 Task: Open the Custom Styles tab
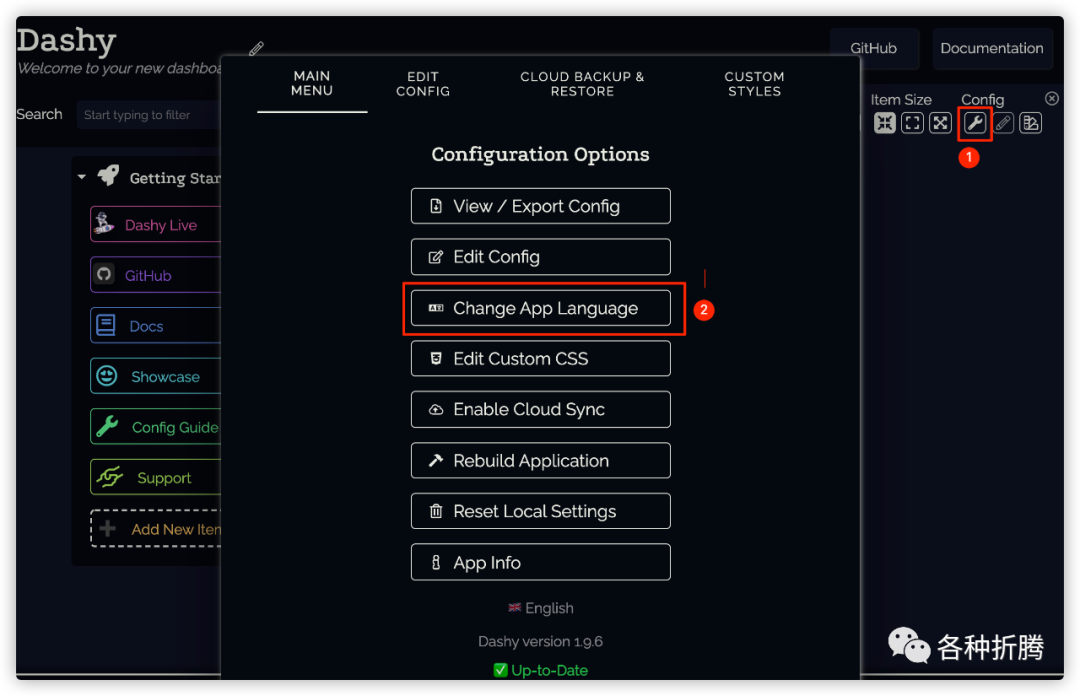coord(754,84)
